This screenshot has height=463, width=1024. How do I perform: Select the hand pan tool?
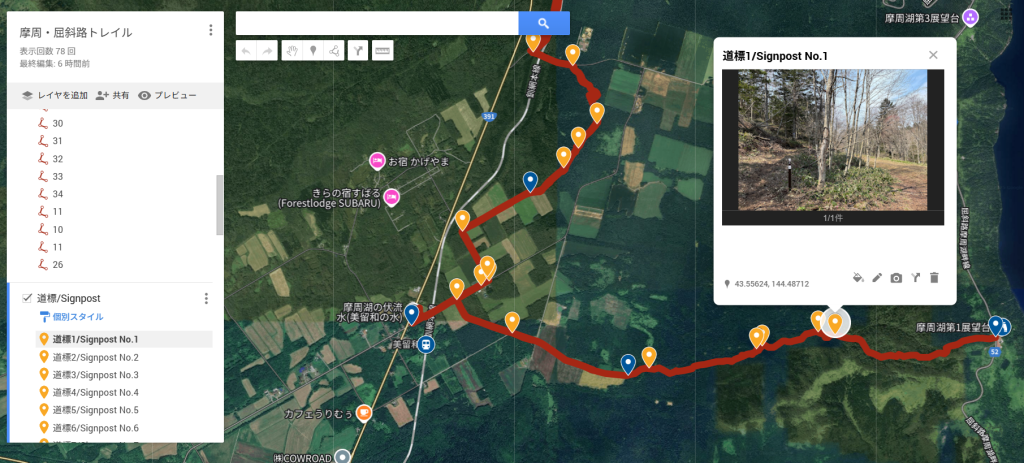(294, 50)
